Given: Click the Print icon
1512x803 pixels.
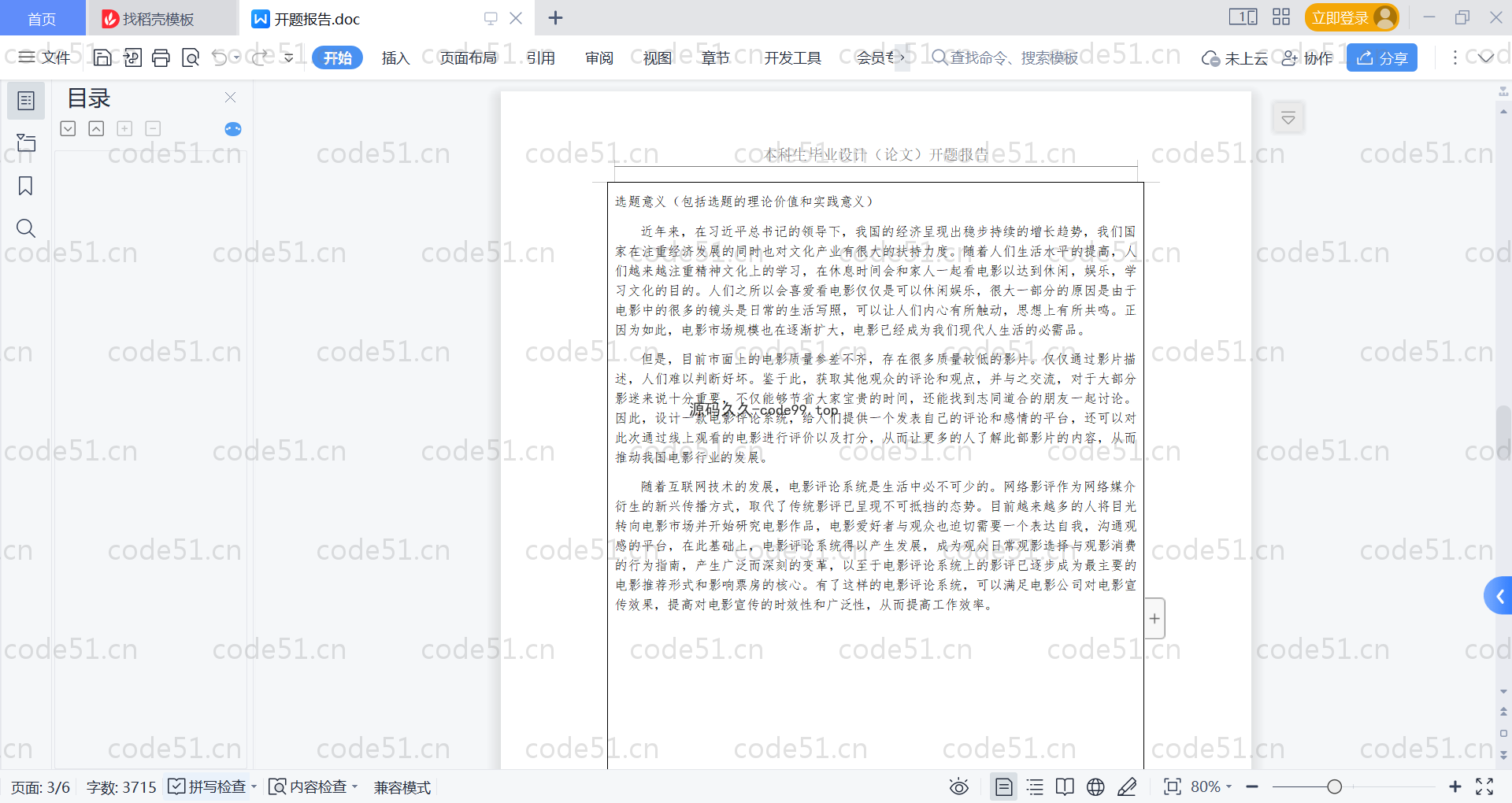Looking at the screenshot, I should (161, 57).
